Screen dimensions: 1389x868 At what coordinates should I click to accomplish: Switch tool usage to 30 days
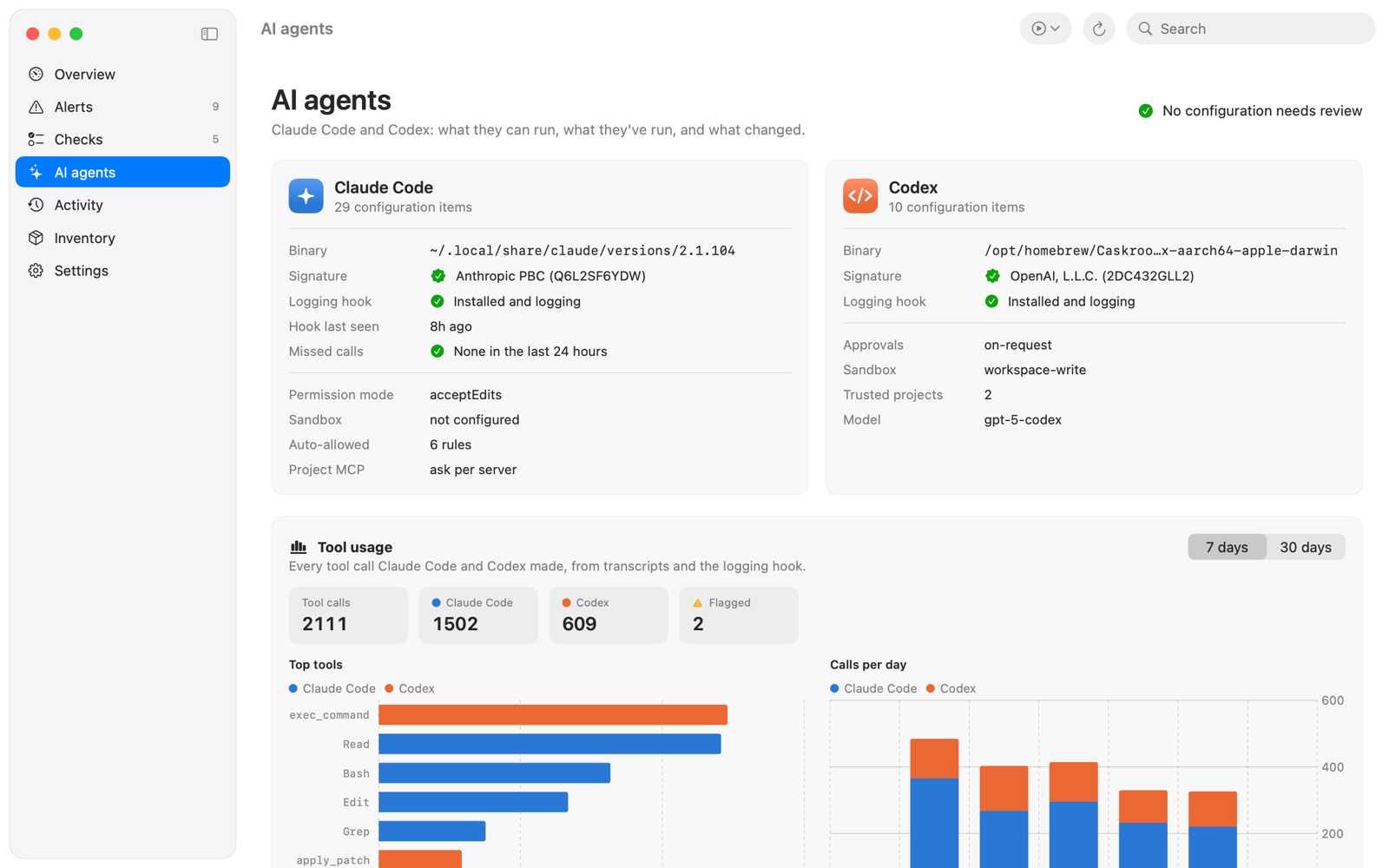pyautogui.click(x=1306, y=547)
